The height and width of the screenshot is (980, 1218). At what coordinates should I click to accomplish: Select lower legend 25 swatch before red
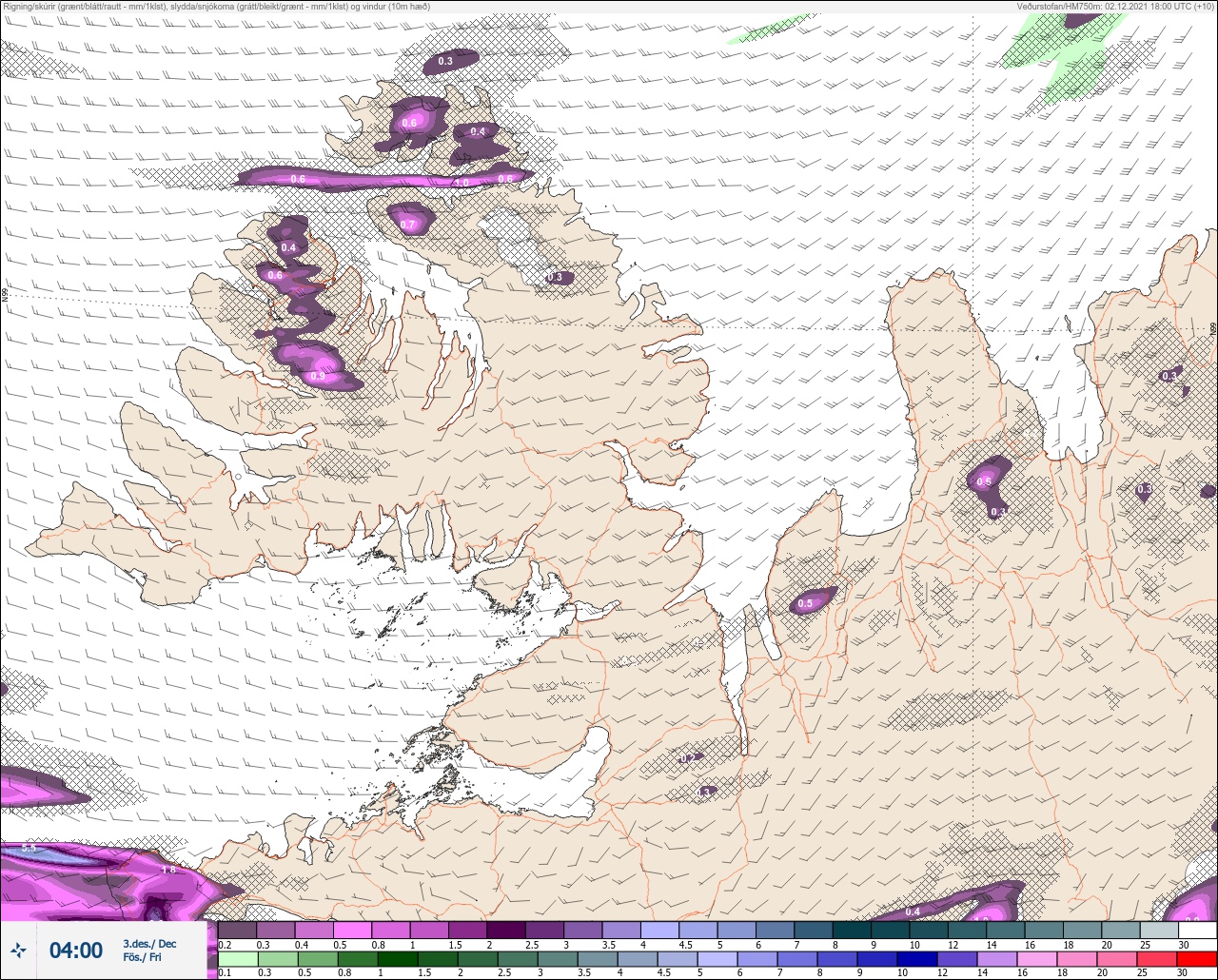tap(1159, 959)
